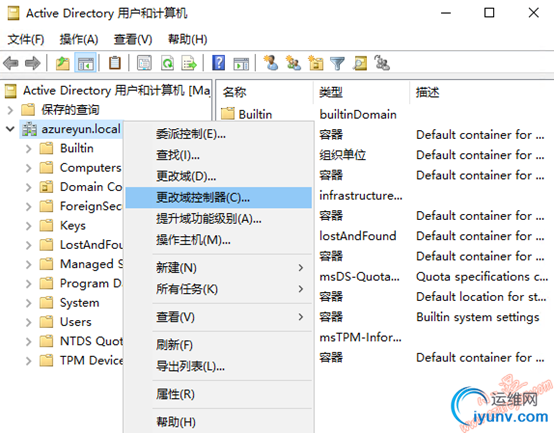Open 属性(R) from context menu
The width and height of the screenshot is (554, 433).
tap(219, 394)
